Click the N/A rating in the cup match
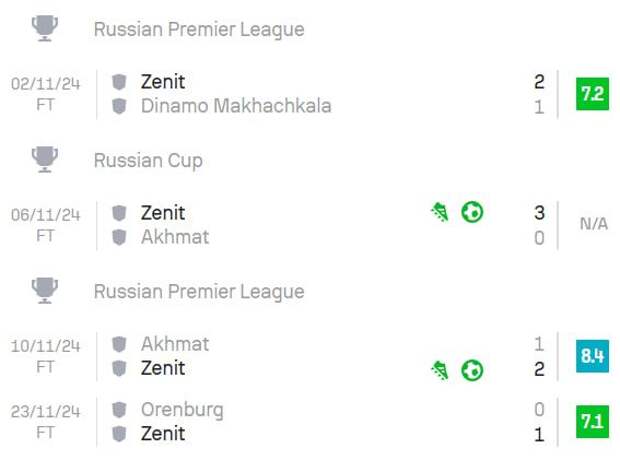 [594, 224]
